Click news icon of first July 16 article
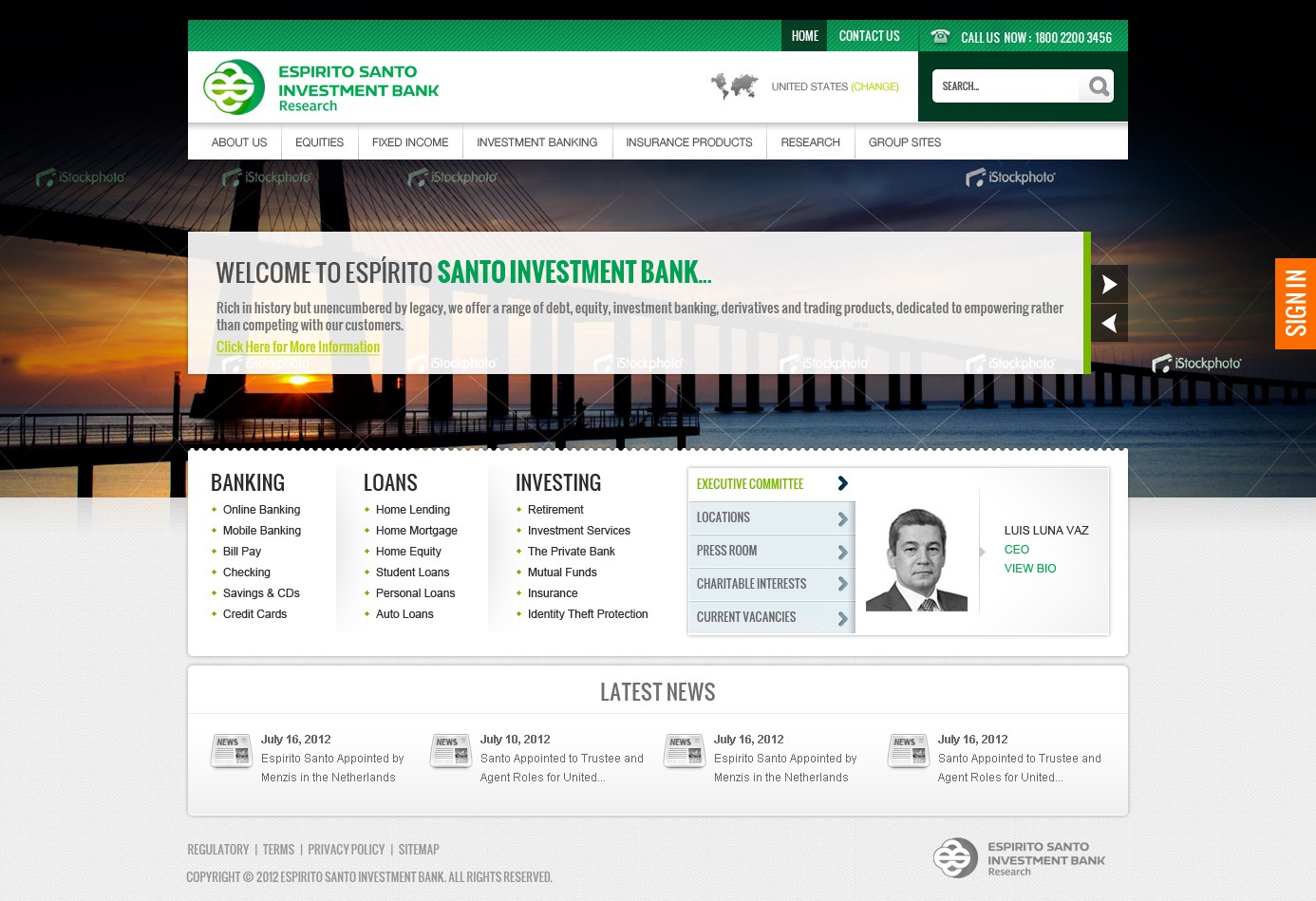Image resolution: width=1316 pixels, height=901 pixels. click(x=231, y=750)
